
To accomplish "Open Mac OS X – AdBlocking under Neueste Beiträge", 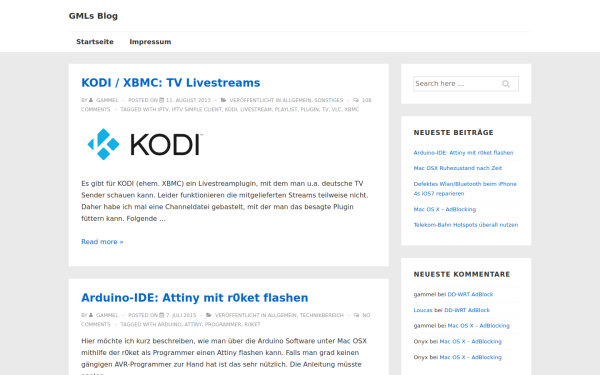I will [445, 209].
